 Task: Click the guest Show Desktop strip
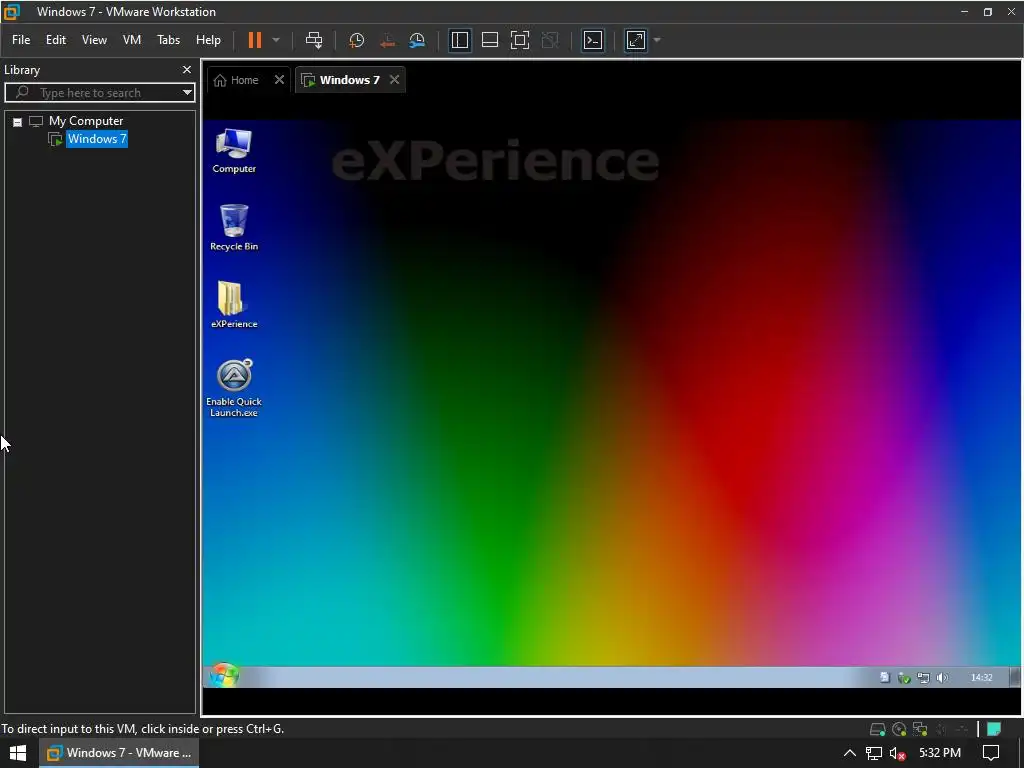click(1015, 677)
